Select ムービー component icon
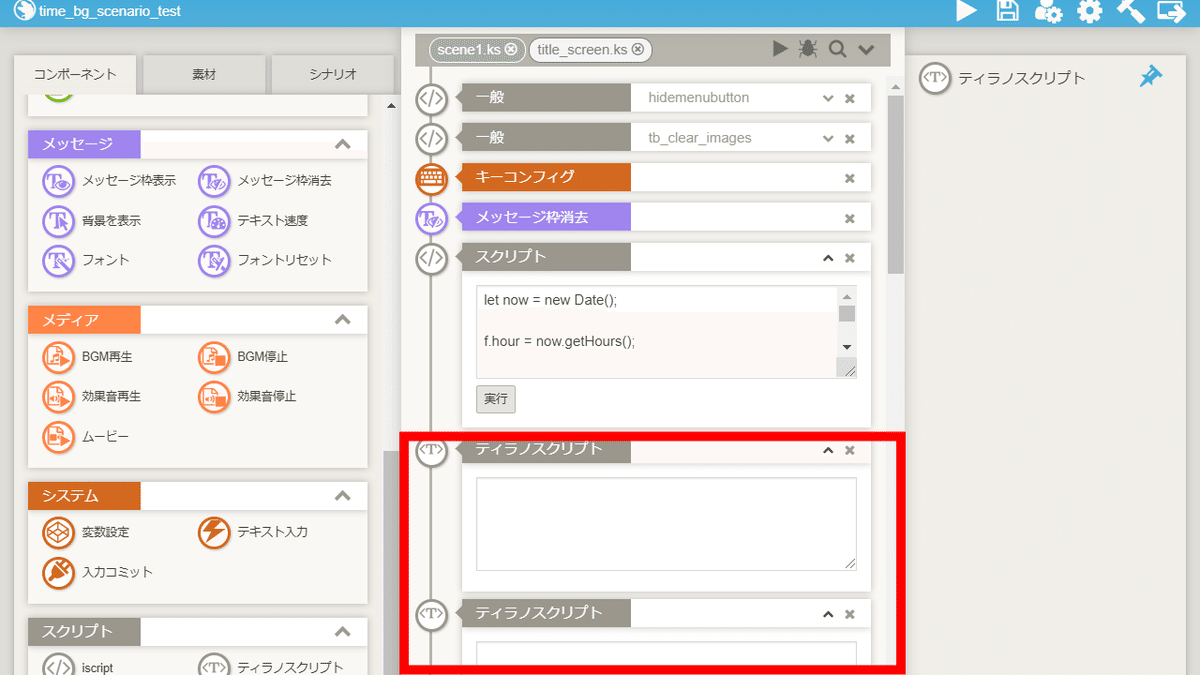Viewport: 1200px width, 675px height. click(x=59, y=437)
